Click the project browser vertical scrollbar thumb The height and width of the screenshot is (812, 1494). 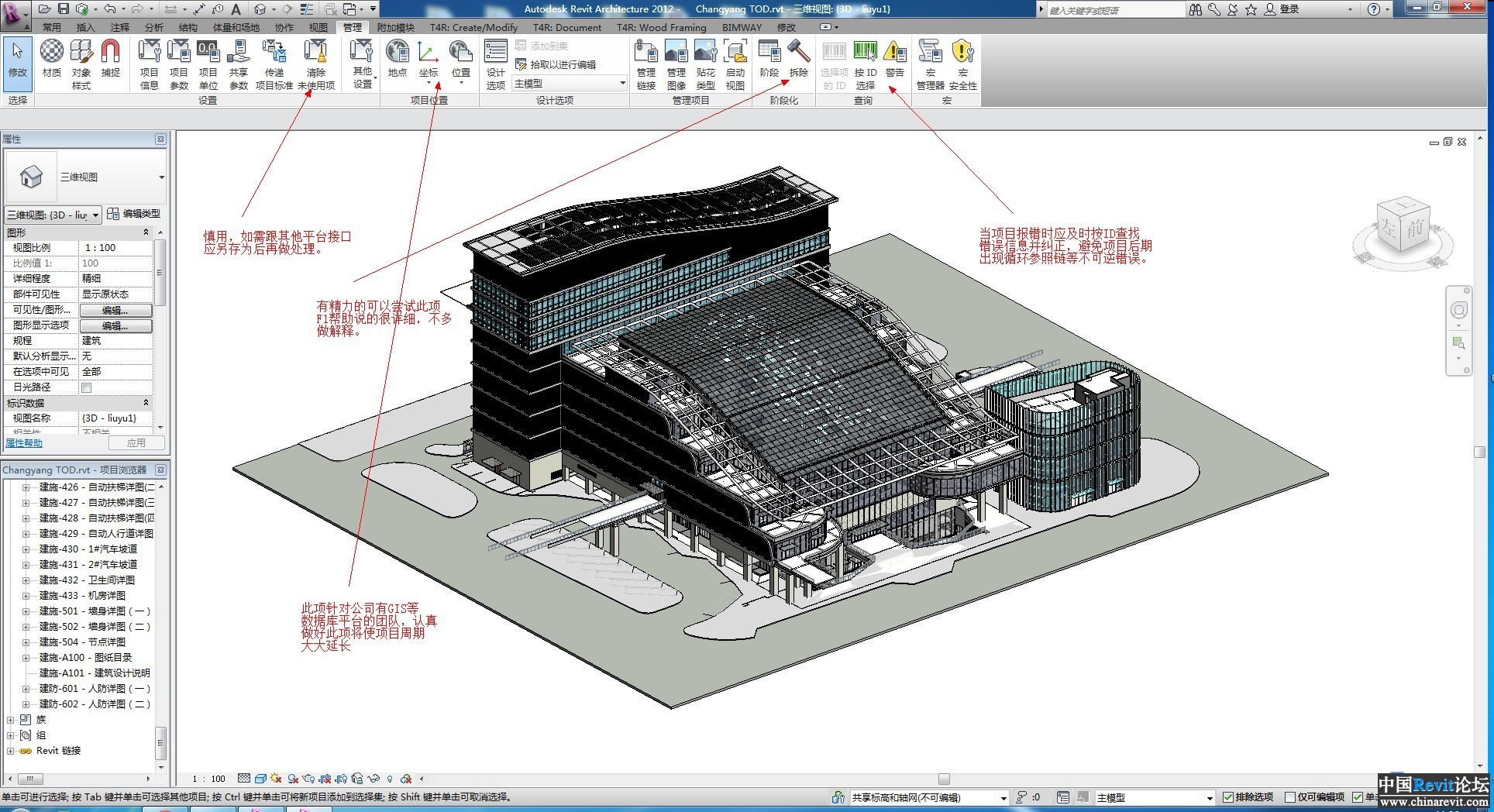pyautogui.click(x=161, y=742)
